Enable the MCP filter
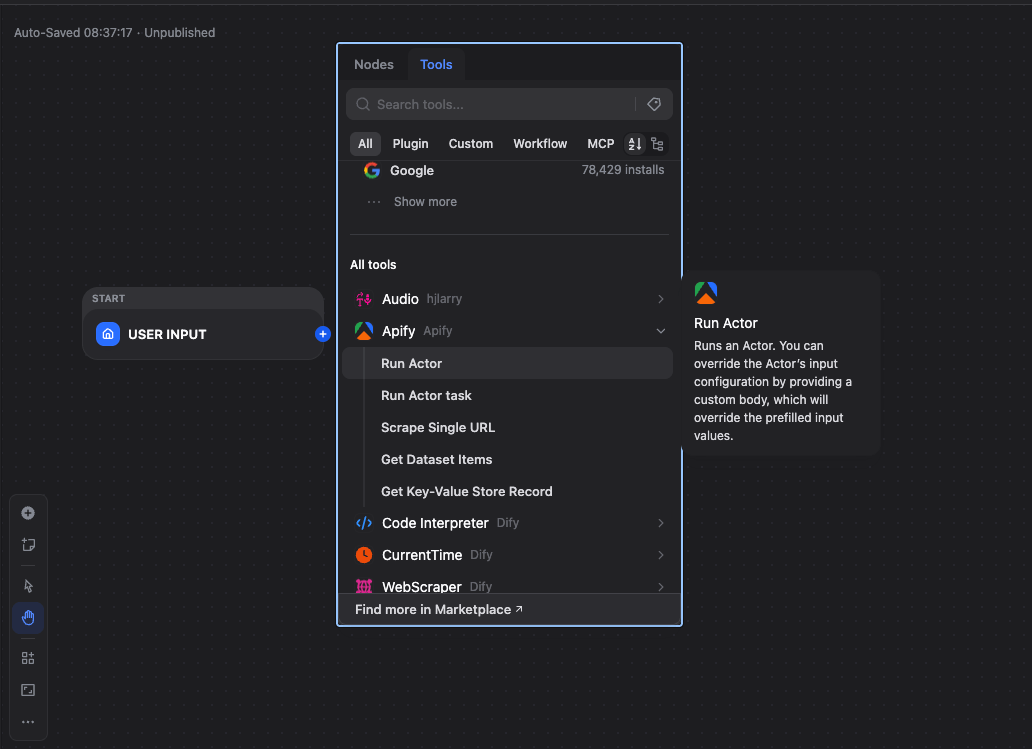Screen dimensions: 1032x749 click(x=600, y=143)
